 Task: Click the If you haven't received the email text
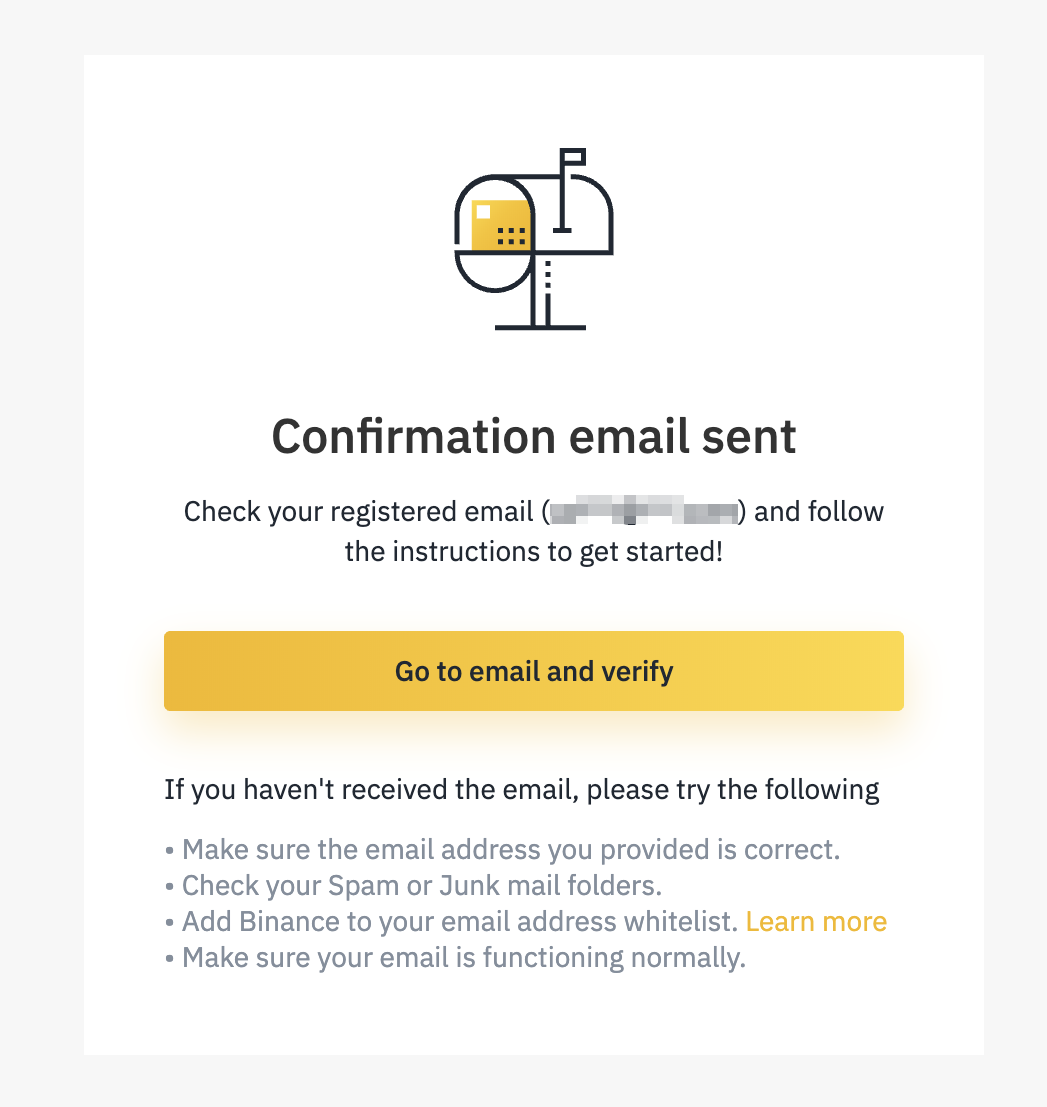click(x=522, y=789)
